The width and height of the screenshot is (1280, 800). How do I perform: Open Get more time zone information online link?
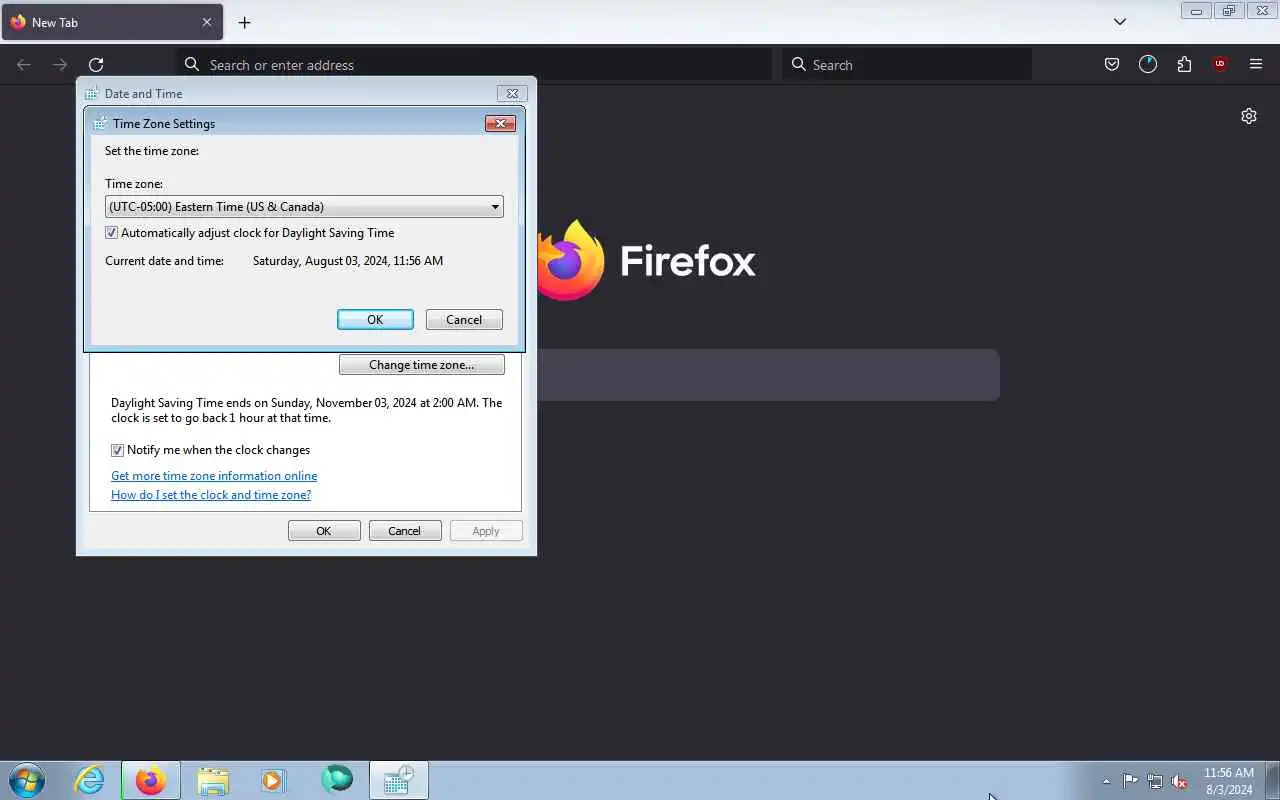pos(214,476)
